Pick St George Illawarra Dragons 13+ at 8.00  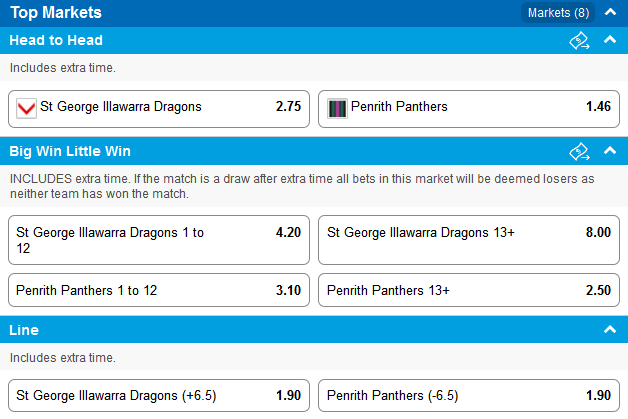(x=469, y=240)
